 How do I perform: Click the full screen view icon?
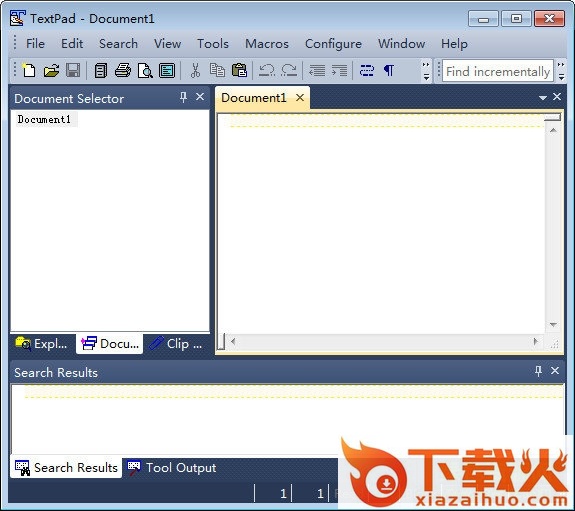(x=167, y=70)
